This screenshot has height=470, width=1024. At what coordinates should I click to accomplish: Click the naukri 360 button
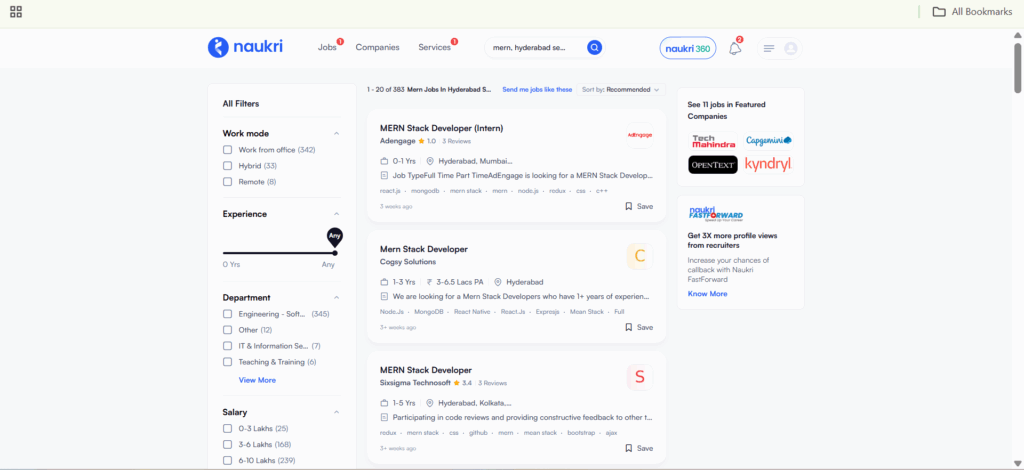[688, 48]
